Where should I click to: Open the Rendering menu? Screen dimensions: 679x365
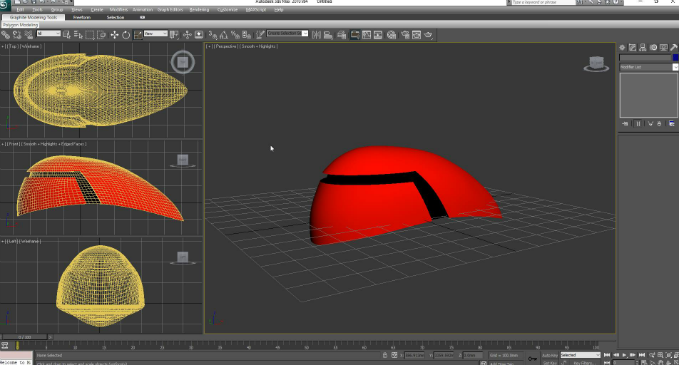point(199,10)
